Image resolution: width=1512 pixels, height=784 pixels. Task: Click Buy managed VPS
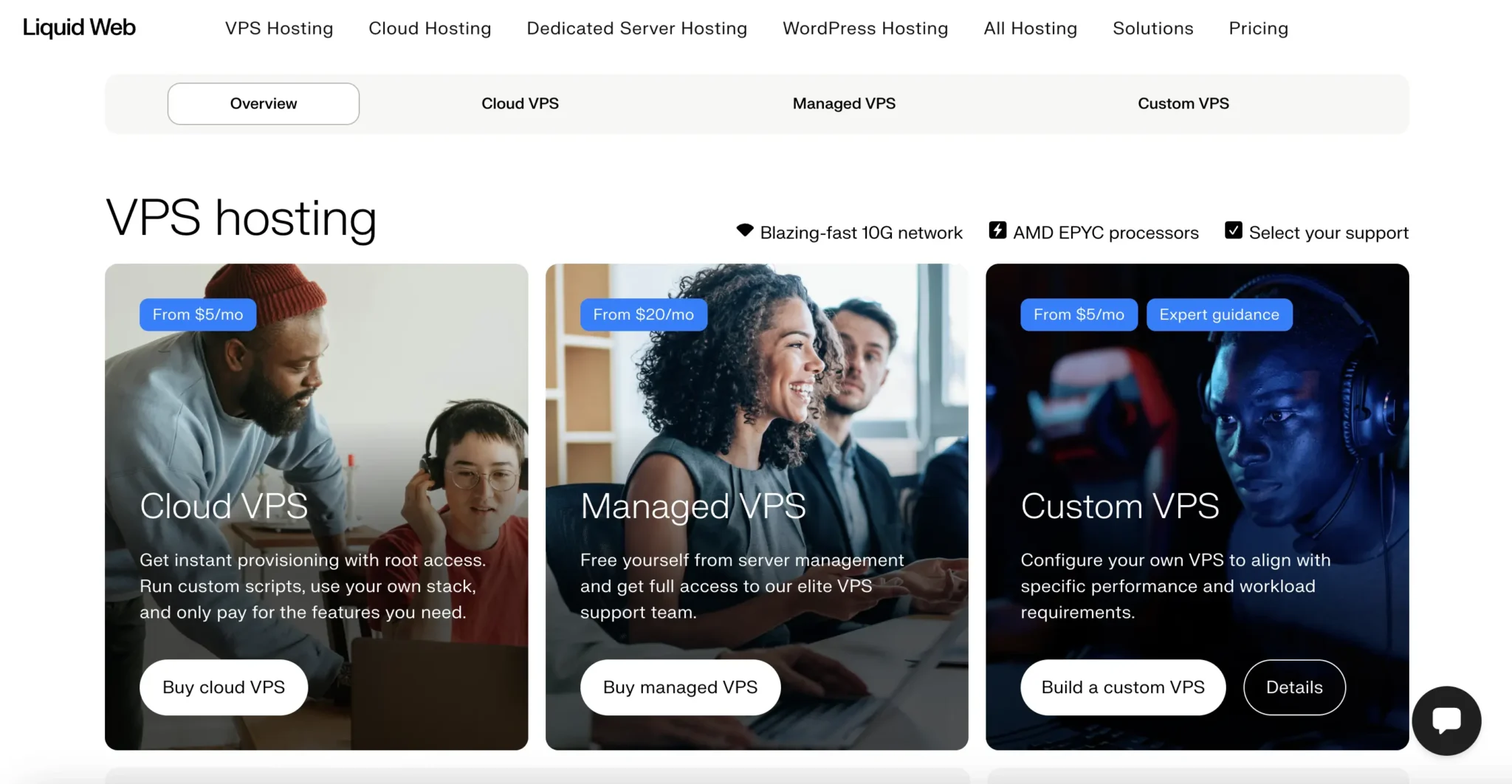[x=679, y=687]
